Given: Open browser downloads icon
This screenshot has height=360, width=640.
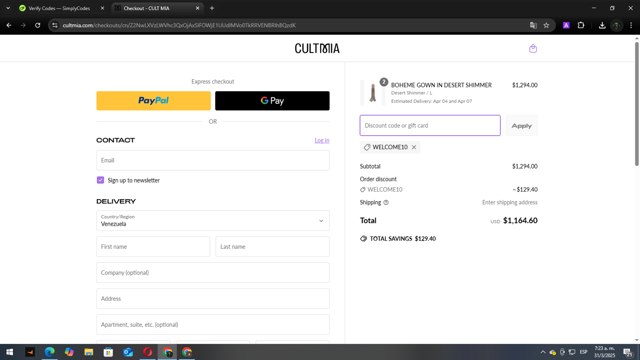Looking at the screenshot, I should point(602,25).
